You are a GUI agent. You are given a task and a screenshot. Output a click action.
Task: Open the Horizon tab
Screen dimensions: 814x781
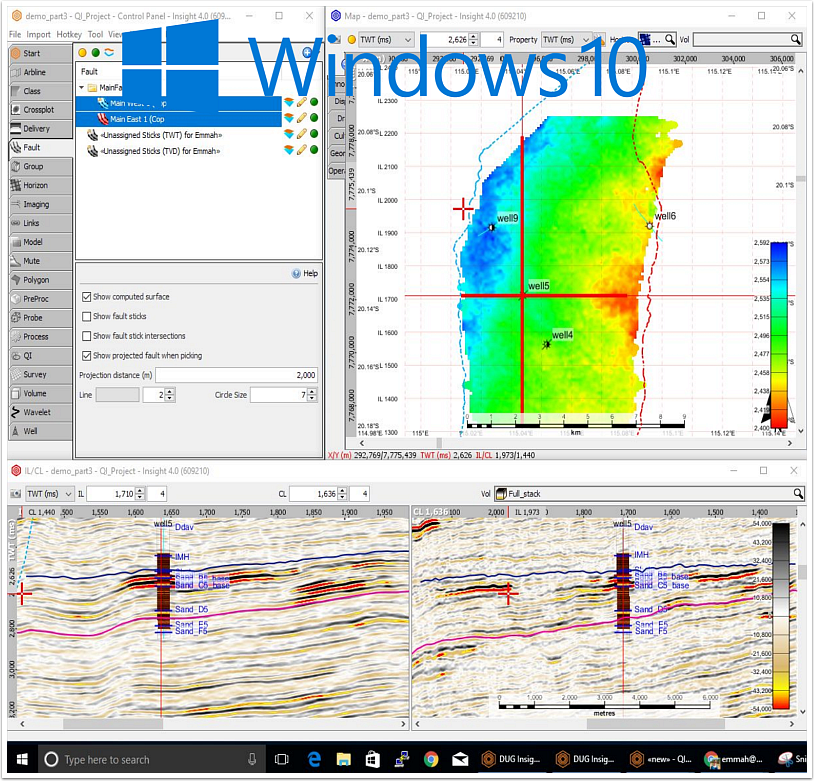click(x=40, y=185)
